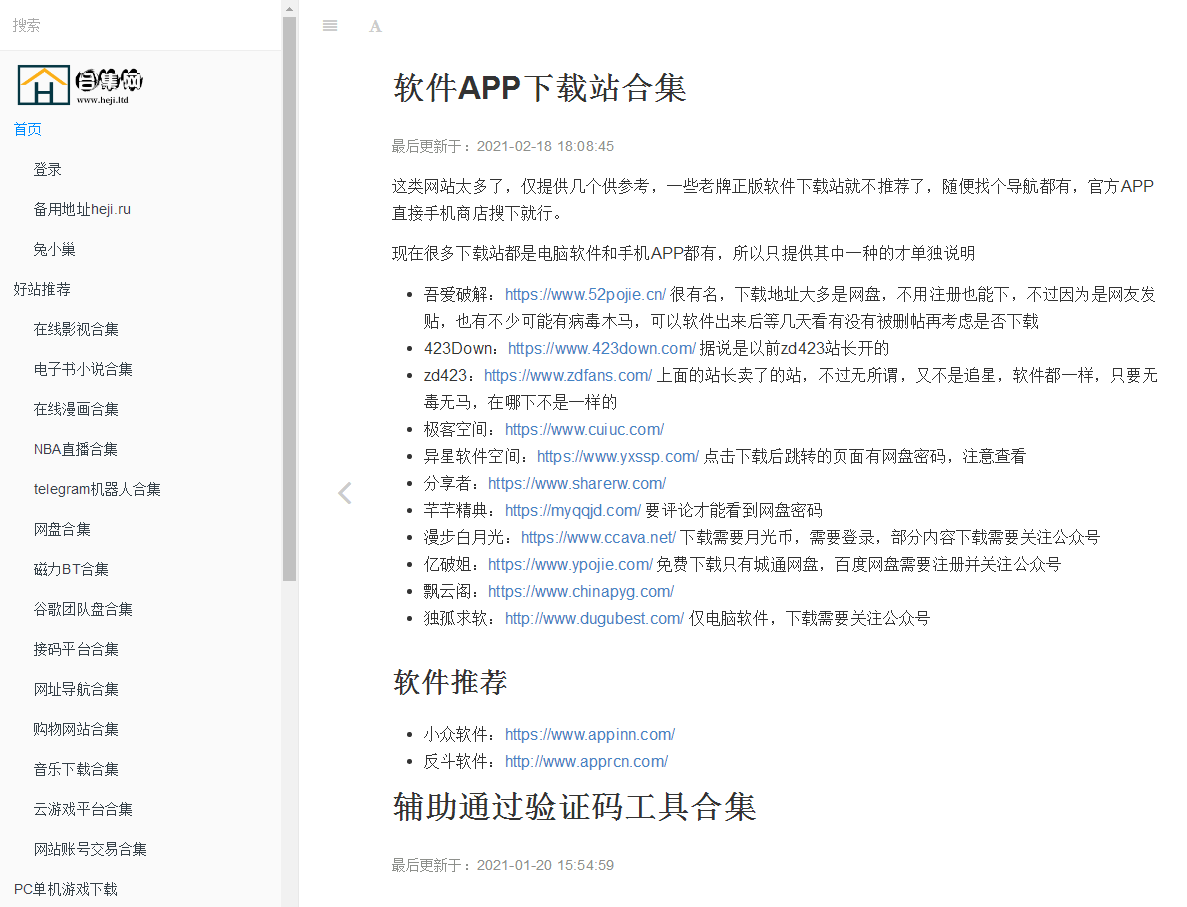The width and height of the screenshot is (1187, 907).
Task: Click the 2021-01-20 15:54:59 update timestamp
Action: click(545, 865)
